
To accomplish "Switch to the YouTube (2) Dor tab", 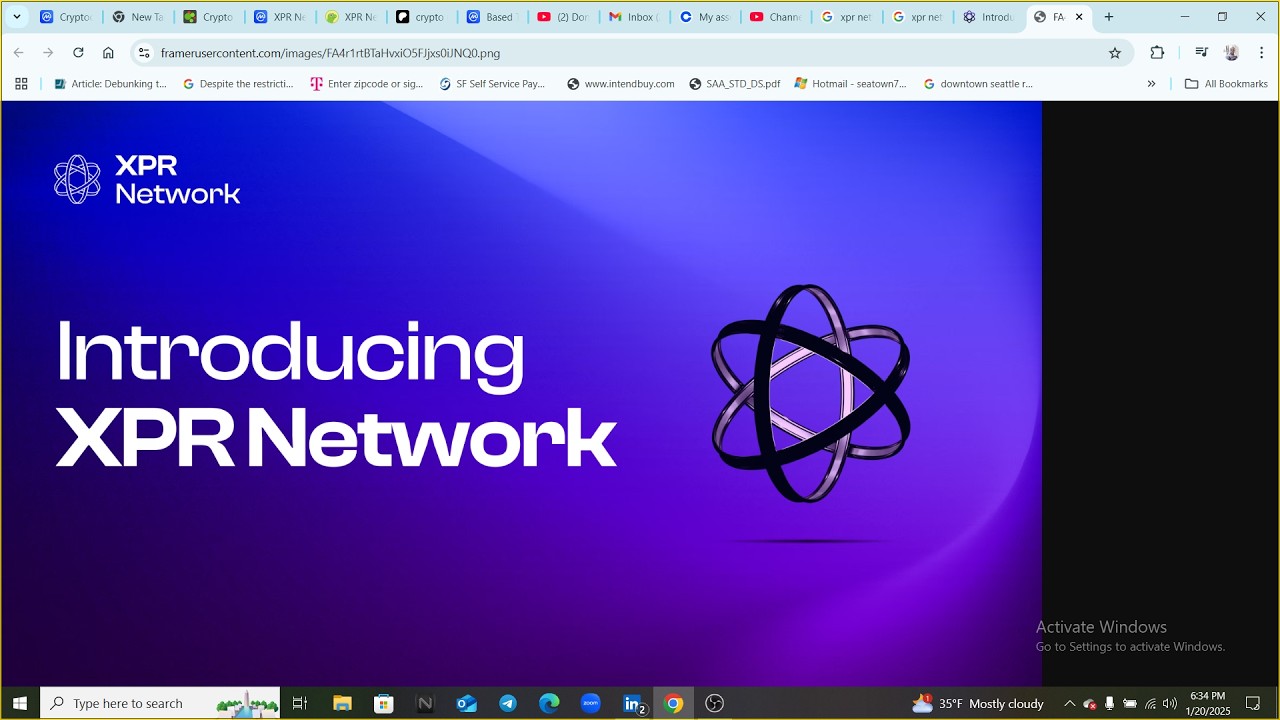I will (x=563, y=17).
